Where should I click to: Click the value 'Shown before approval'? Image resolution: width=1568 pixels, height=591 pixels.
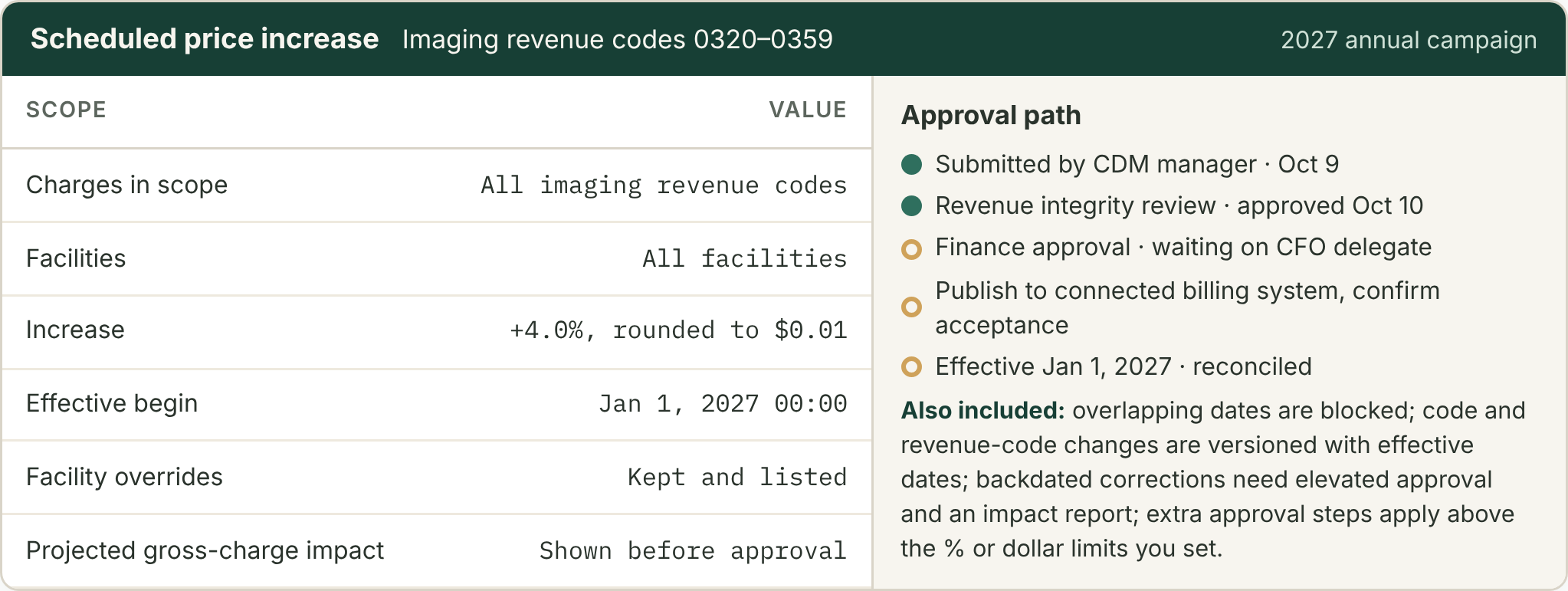tap(693, 551)
